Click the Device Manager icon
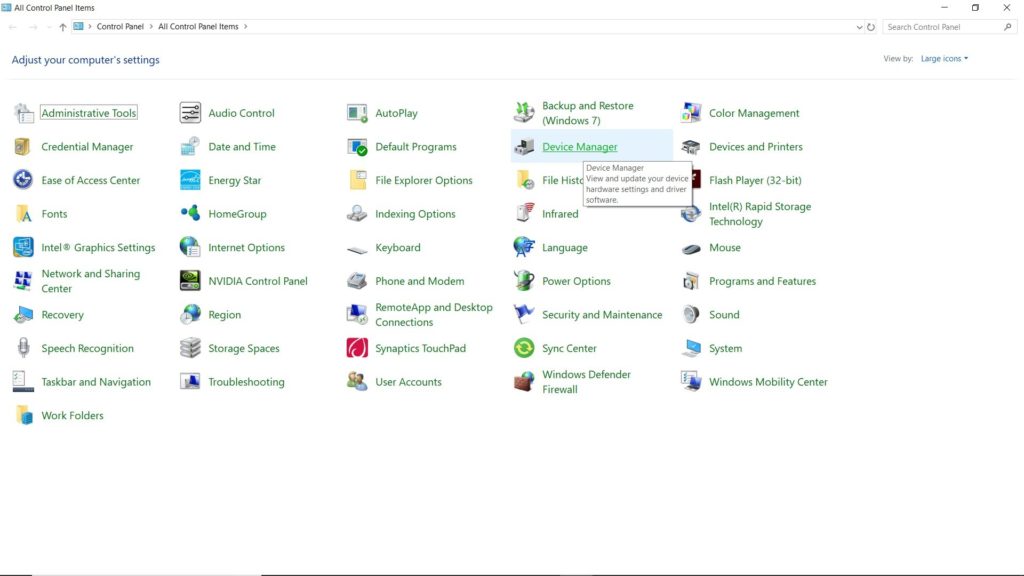 coord(524,146)
